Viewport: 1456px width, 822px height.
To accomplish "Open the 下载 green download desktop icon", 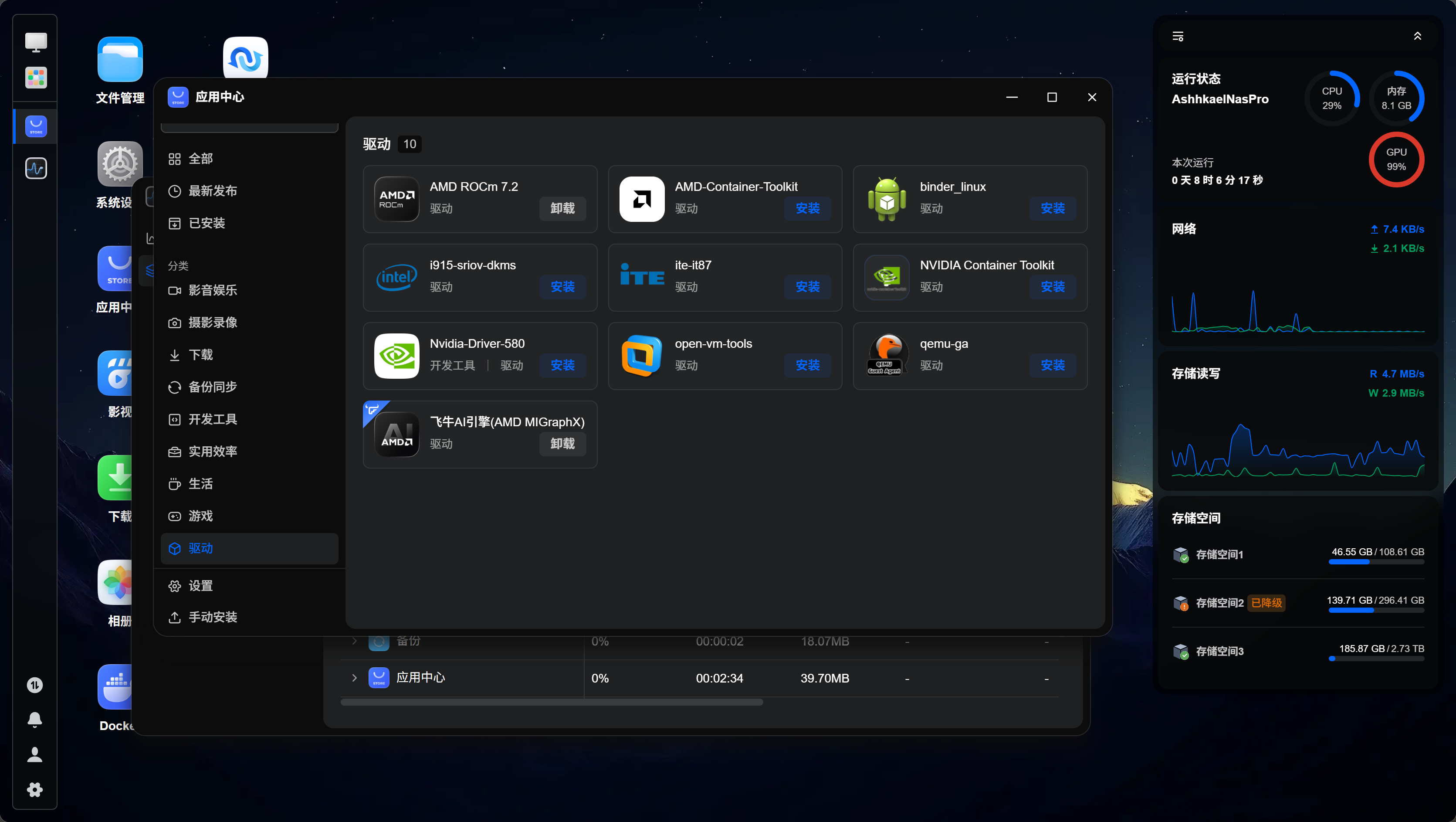I will [115, 478].
